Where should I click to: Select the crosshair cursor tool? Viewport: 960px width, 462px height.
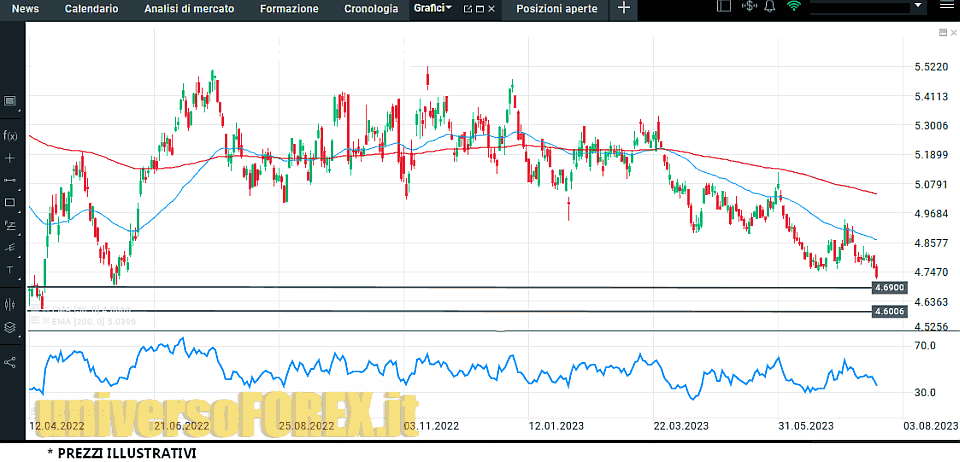click(10, 158)
